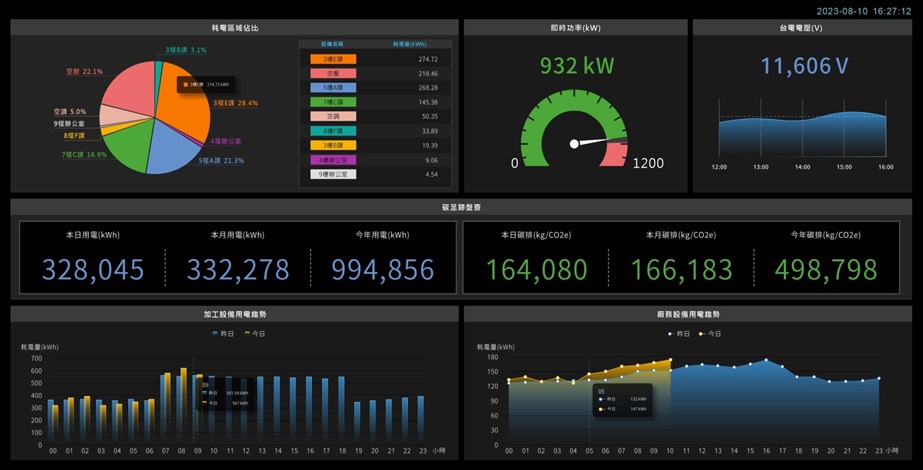Toggle 昨日 legend in 加工設備用電趨勢 chart

click(x=223, y=334)
